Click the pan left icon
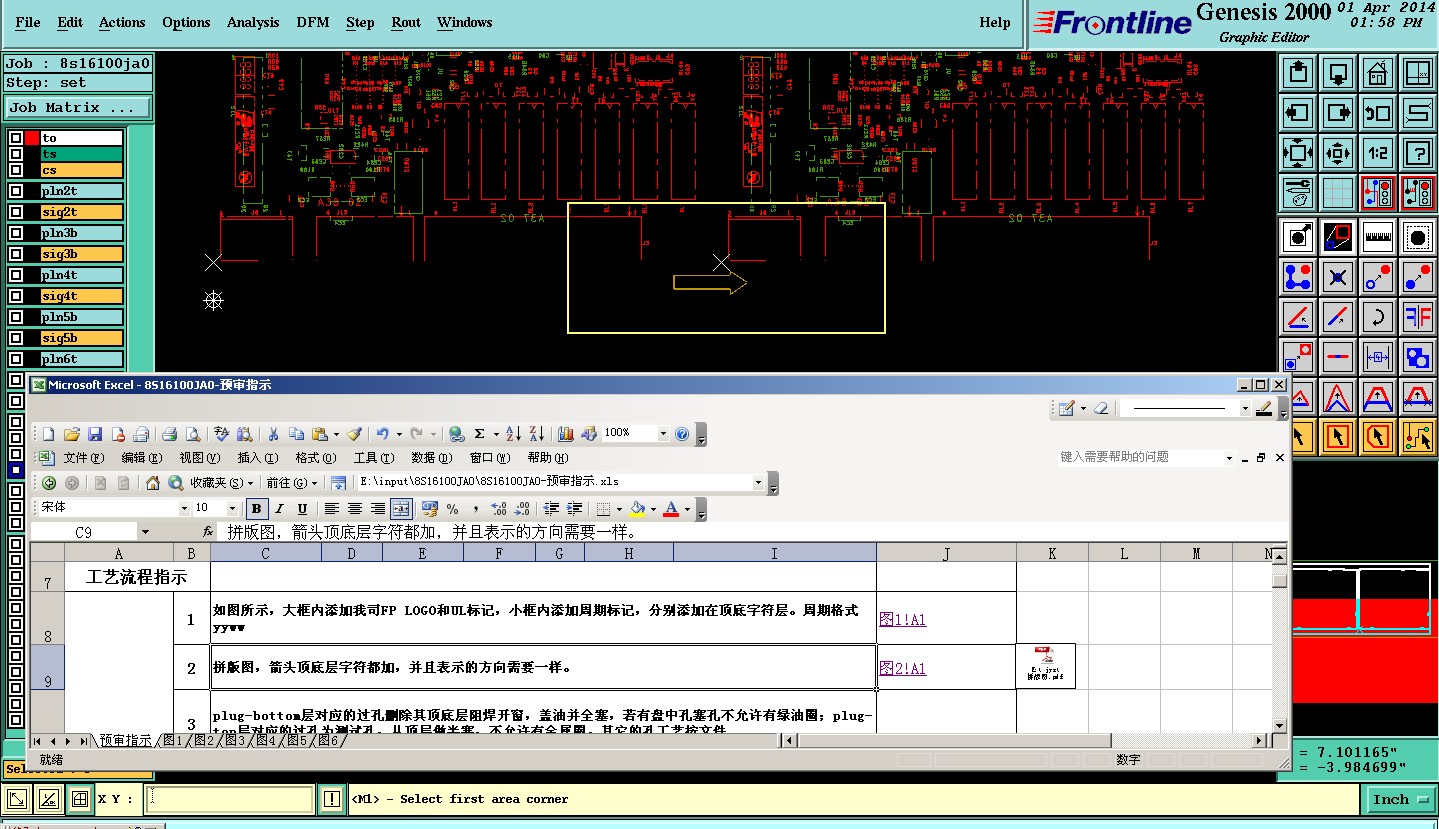 (1298, 113)
